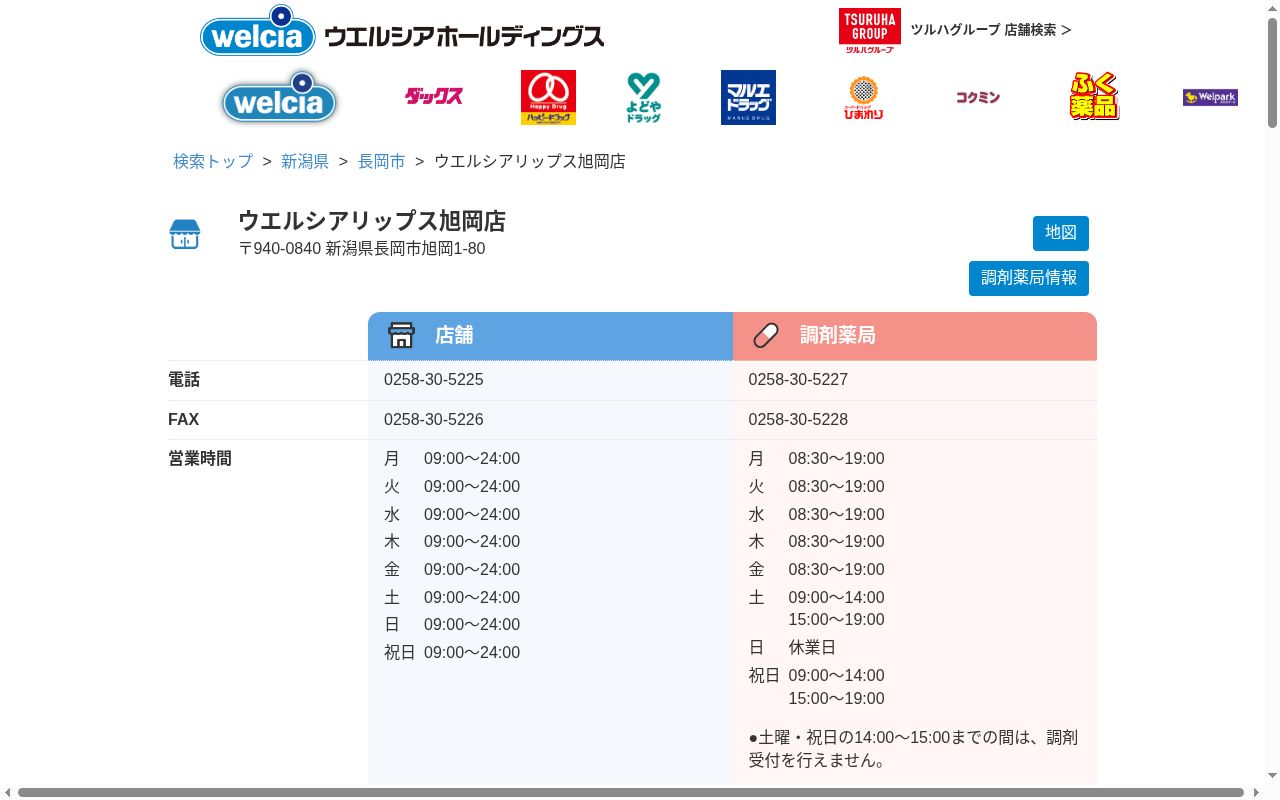Click the ウエルシアホールディングス title text
The image size is (1280, 800).
point(465,38)
